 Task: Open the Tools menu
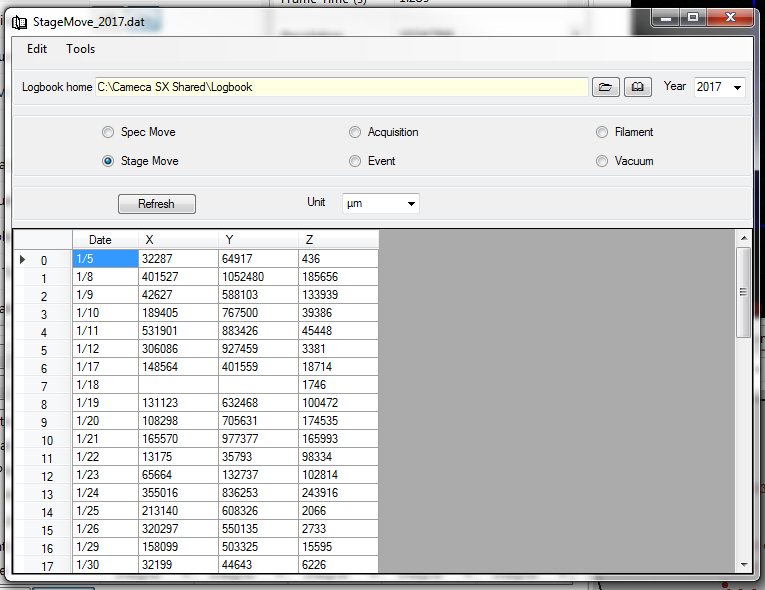pos(81,49)
